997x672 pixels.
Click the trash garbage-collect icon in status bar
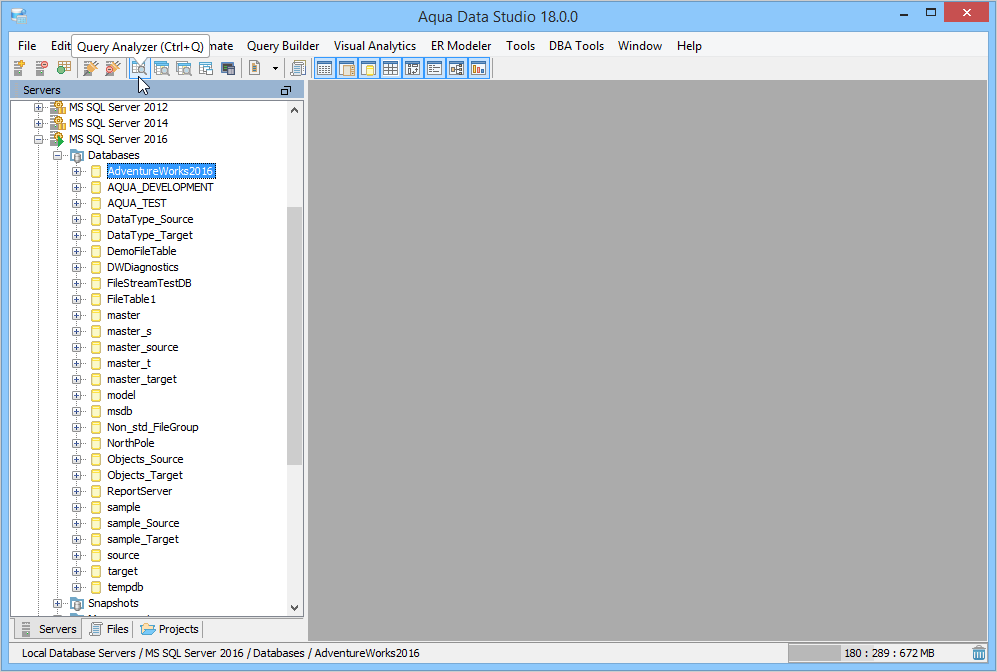point(979,653)
